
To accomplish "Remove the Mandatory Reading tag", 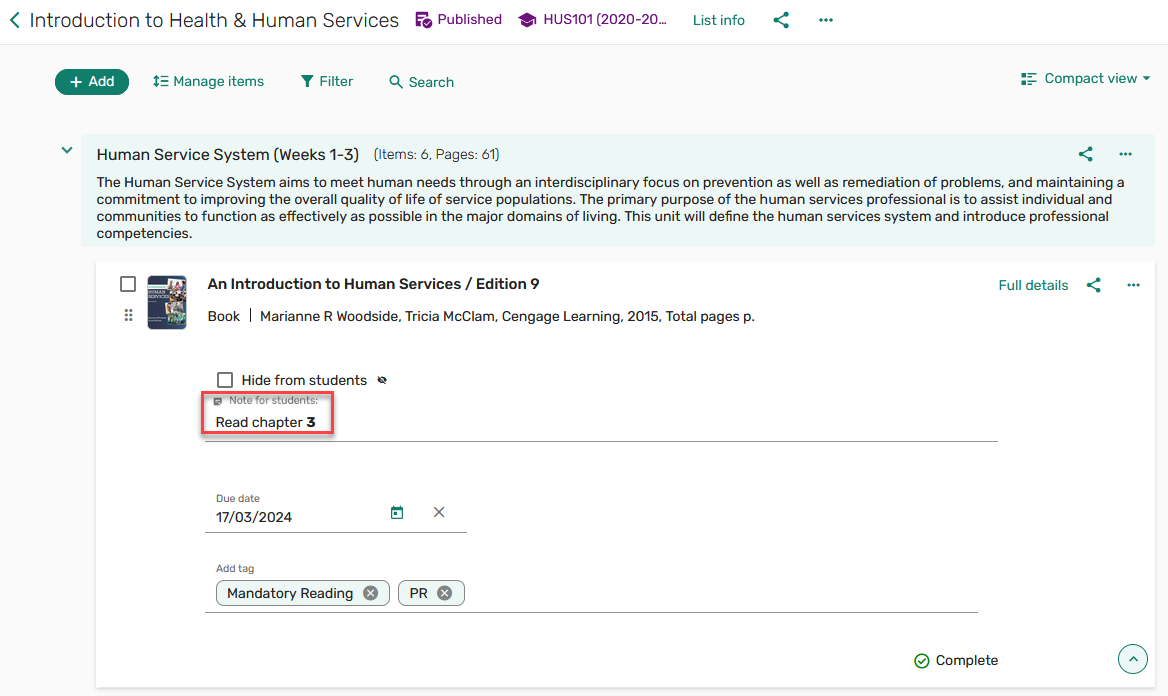I will tap(371, 593).
